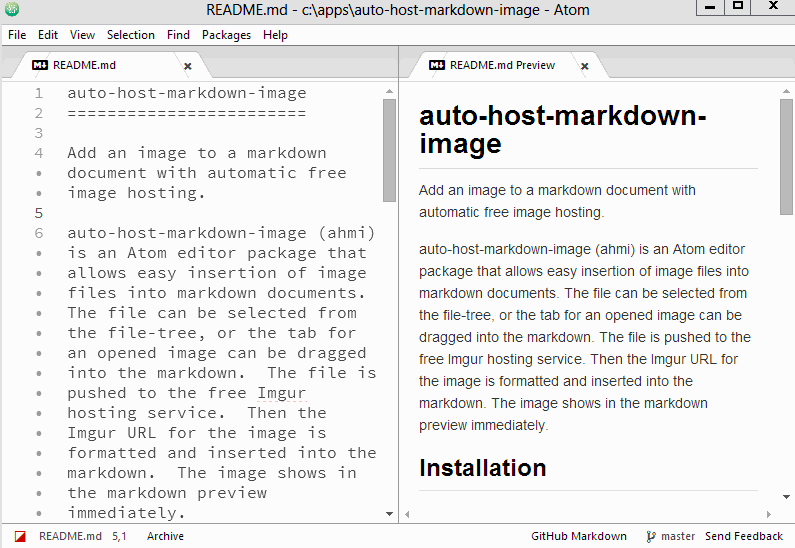Click editor scrollbar down arrow
The image size is (795, 548).
(389, 514)
